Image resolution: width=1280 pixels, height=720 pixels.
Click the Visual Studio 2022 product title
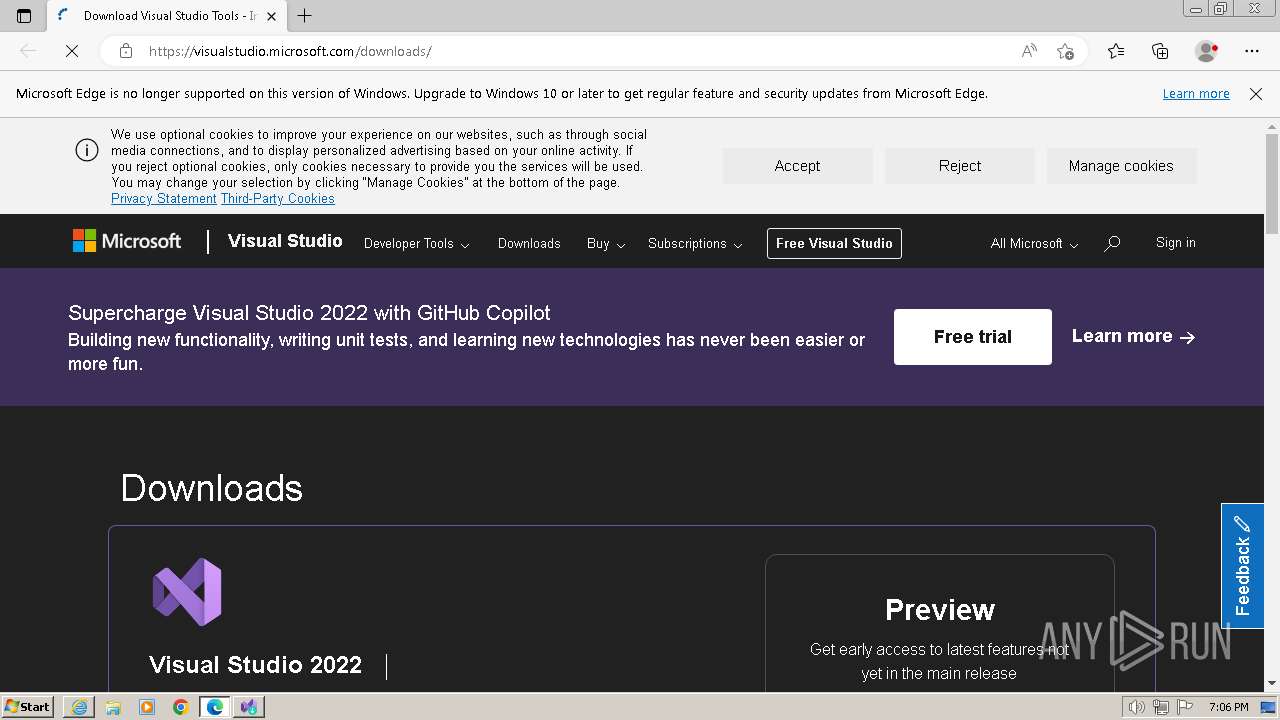point(255,665)
